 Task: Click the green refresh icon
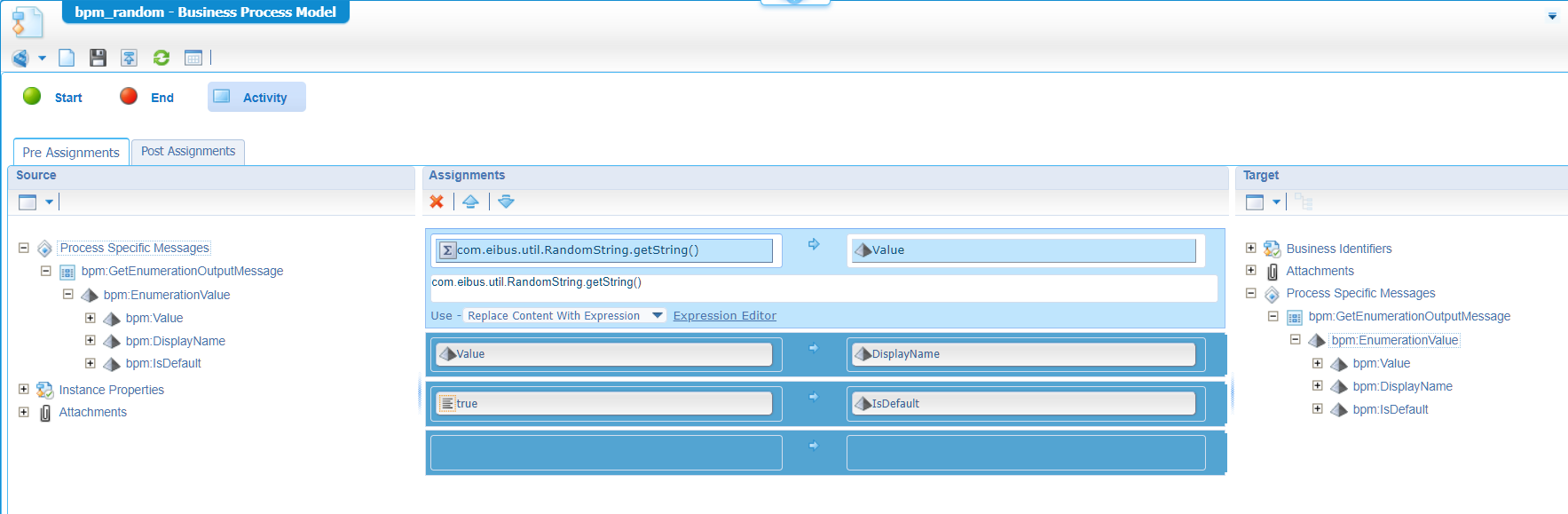point(162,58)
